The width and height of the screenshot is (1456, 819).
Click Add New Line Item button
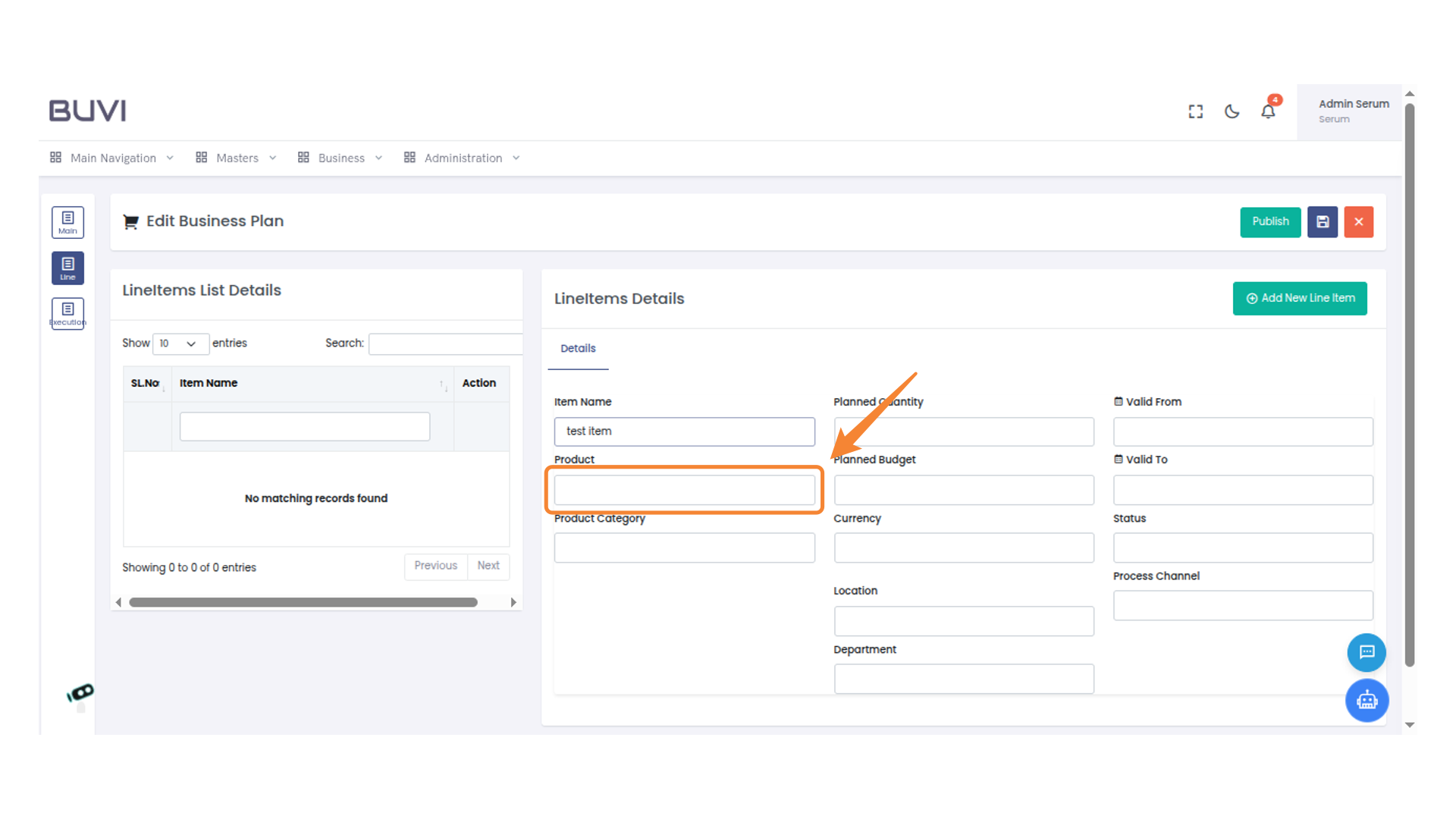click(x=1300, y=298)
